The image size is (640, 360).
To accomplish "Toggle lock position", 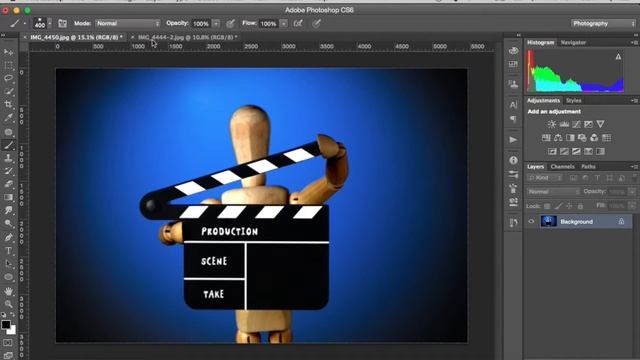I will point(569,206).
